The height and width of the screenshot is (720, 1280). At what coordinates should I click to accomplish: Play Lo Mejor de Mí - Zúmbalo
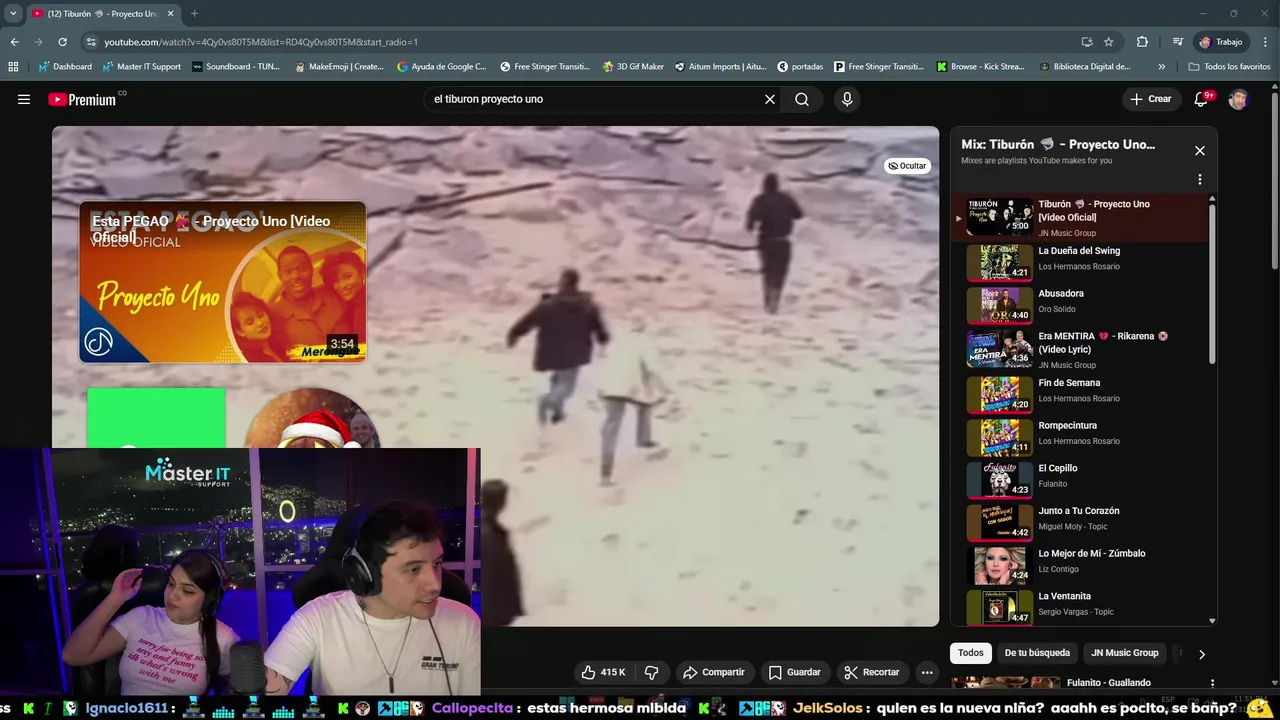(x=1080, y=563)
